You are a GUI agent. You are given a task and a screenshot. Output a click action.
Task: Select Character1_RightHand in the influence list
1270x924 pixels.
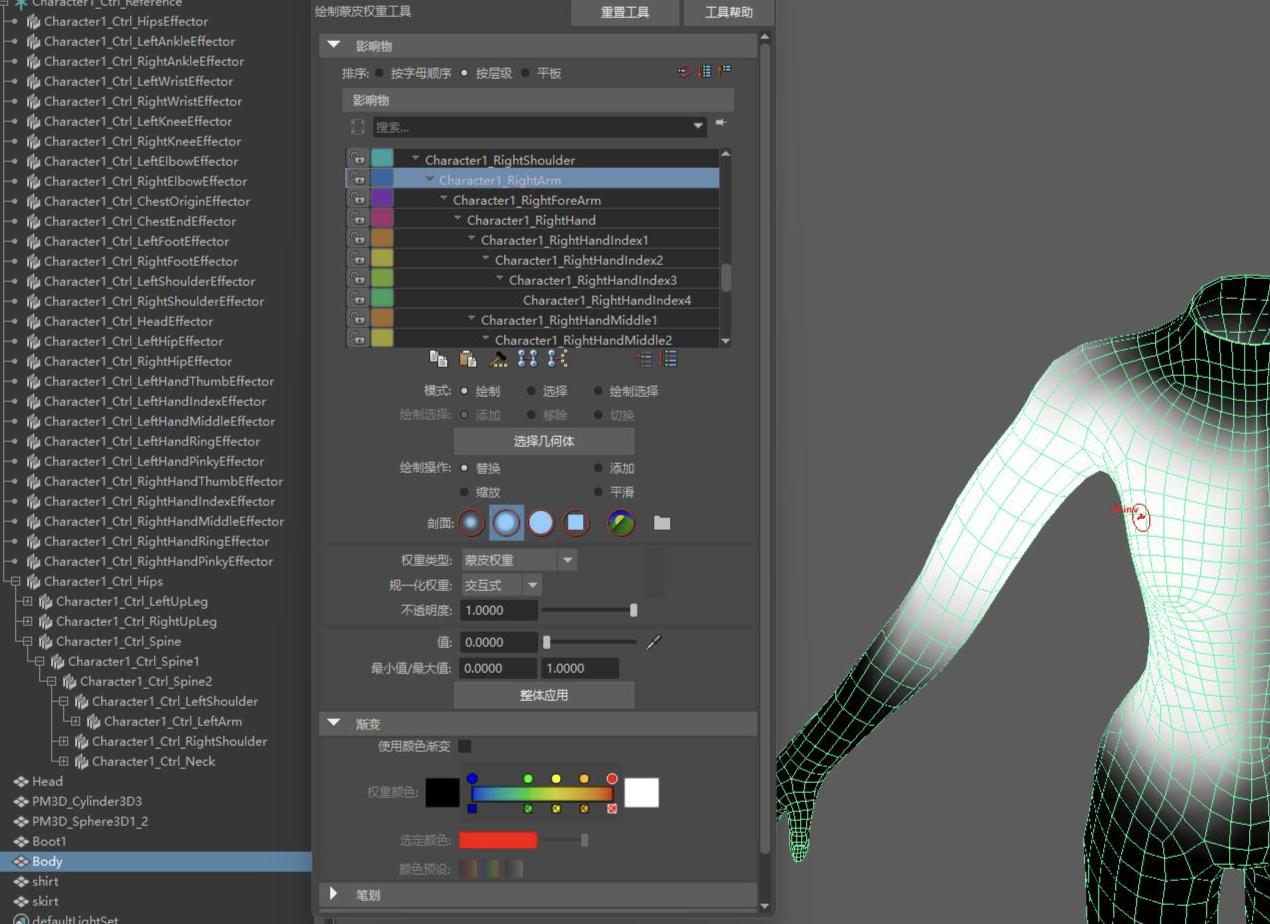pos(531,220)
